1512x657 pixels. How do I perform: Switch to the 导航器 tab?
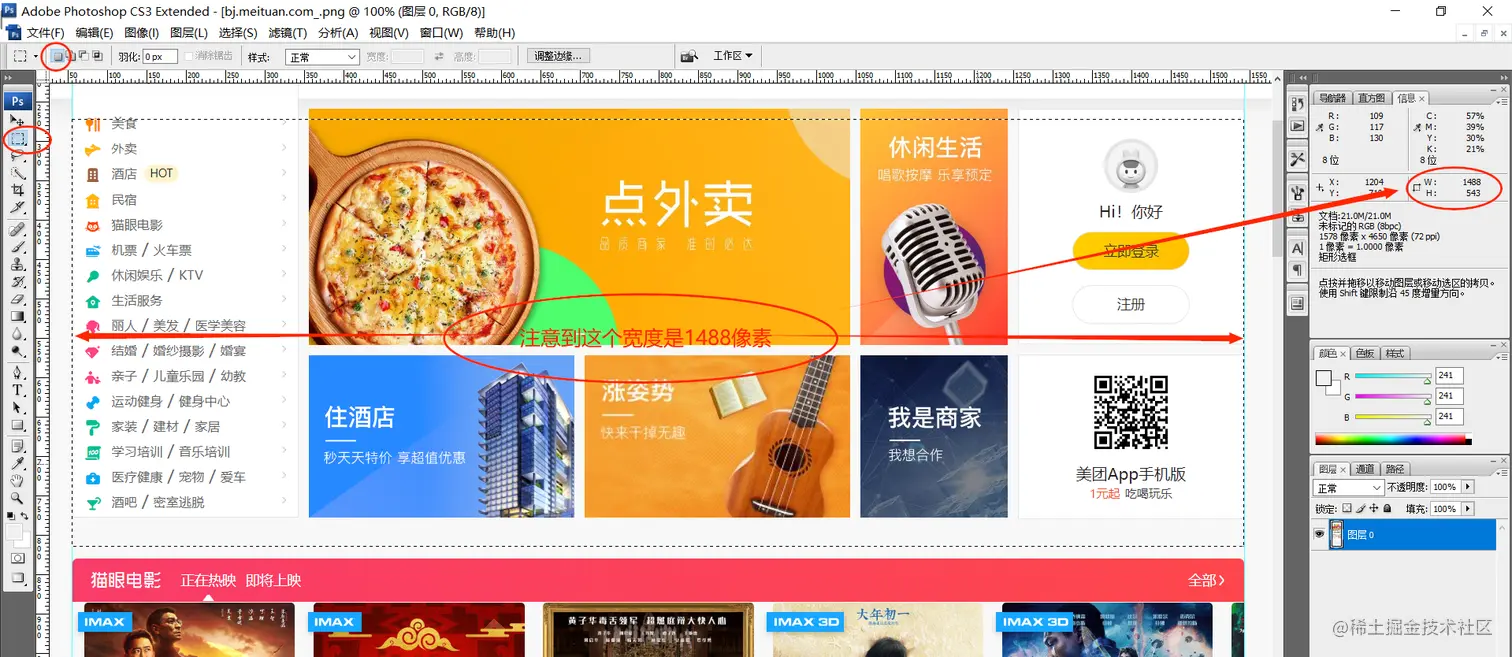(1332, 98)
